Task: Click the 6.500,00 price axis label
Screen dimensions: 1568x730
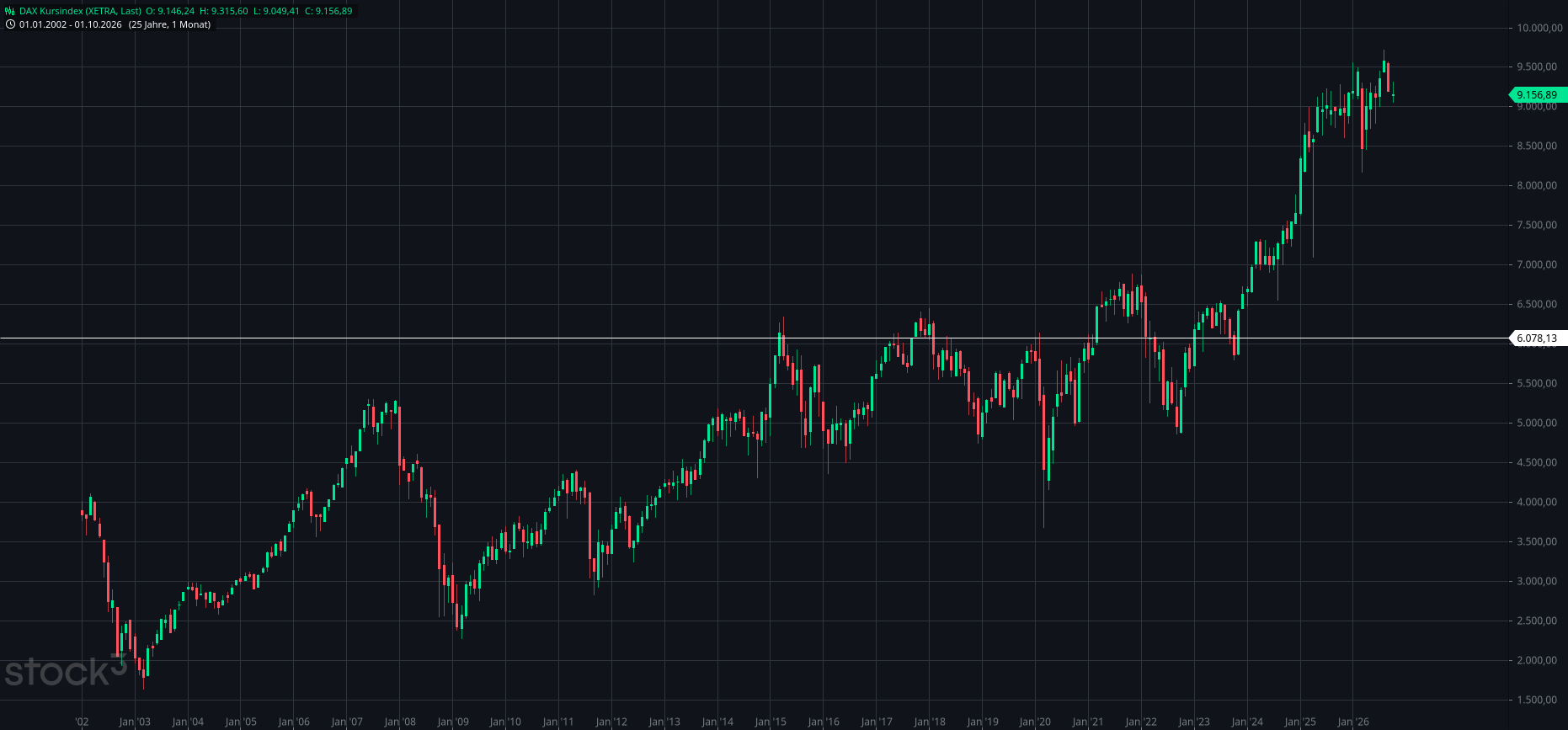Action: pos(1537,304)
